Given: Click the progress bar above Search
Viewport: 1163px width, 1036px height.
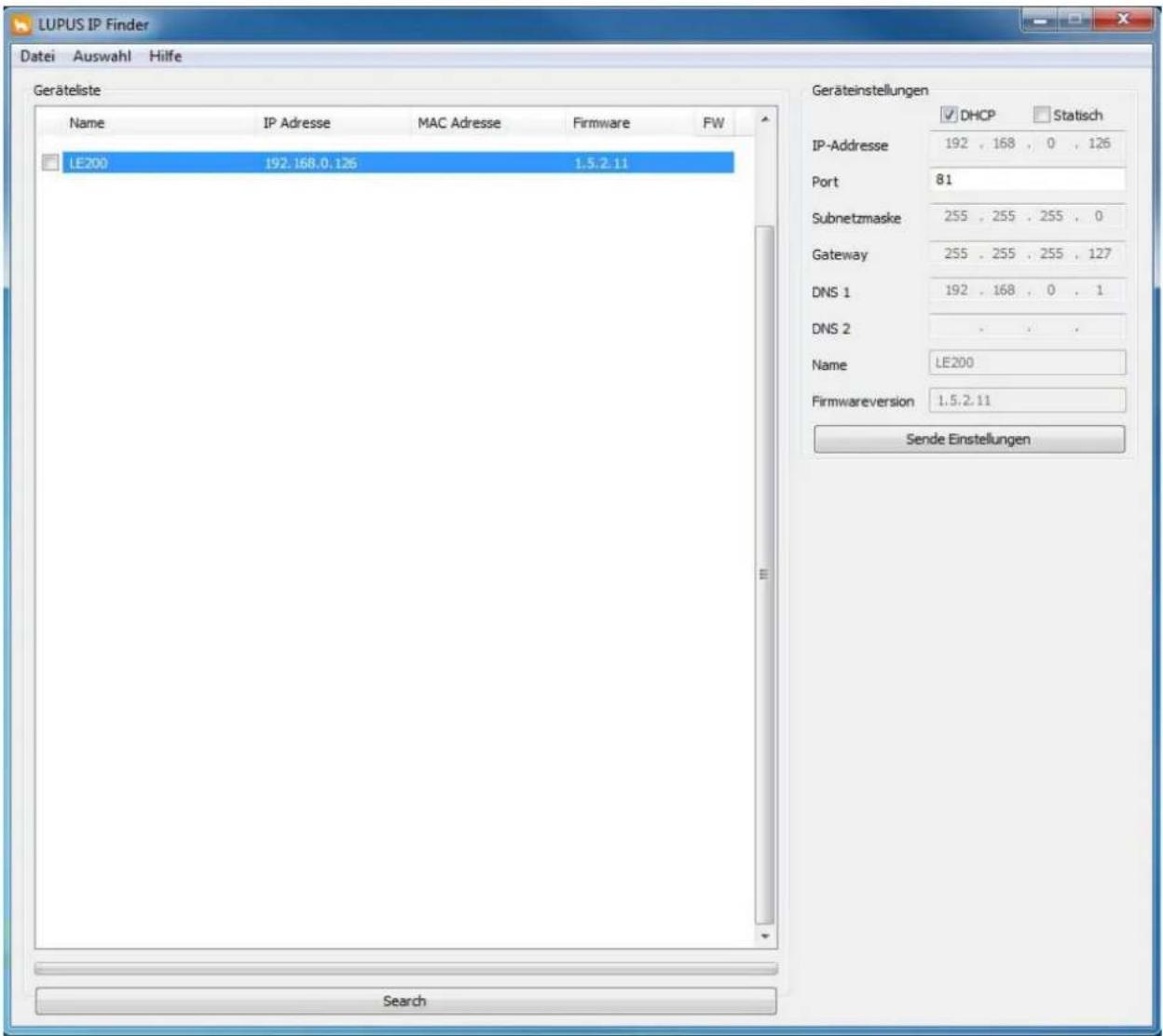Looking at the screenshot, I should 405,970.
